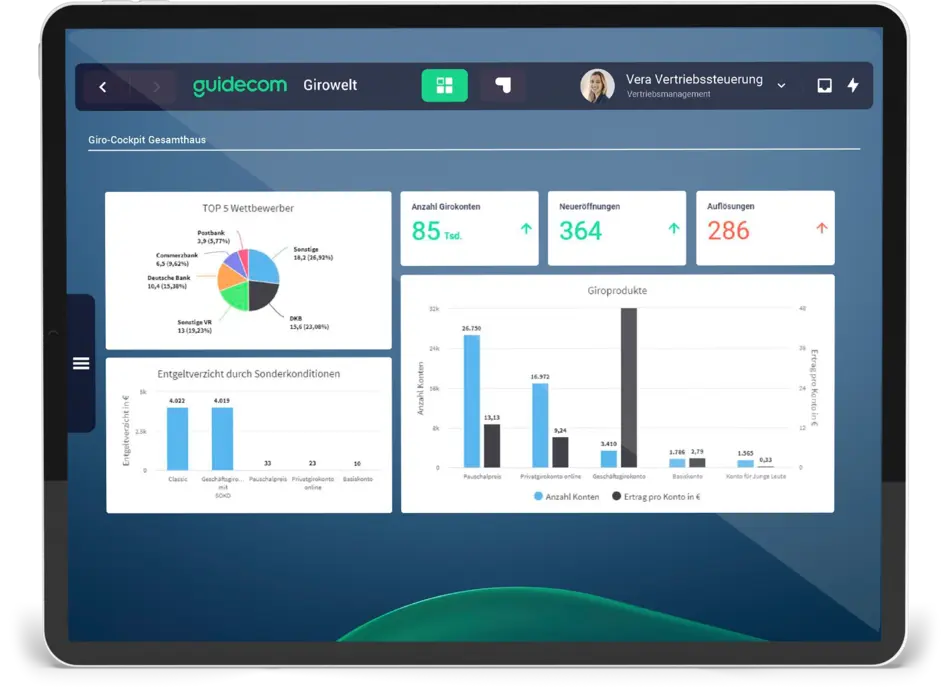Click Neueröffnungen green up arrow
The height and width of the screenshot is (689, 951).
coord(673,229)
